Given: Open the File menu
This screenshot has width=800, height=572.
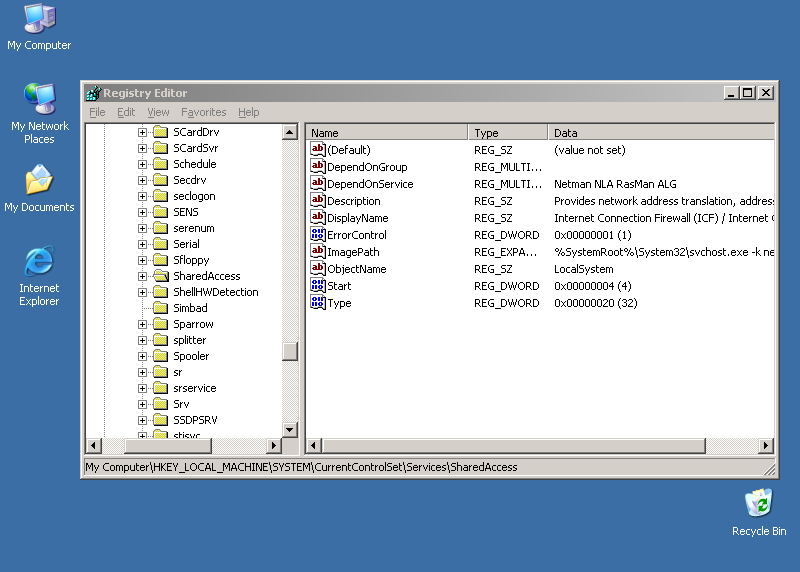Looking at the screenshot, I should tap(97, 112).
